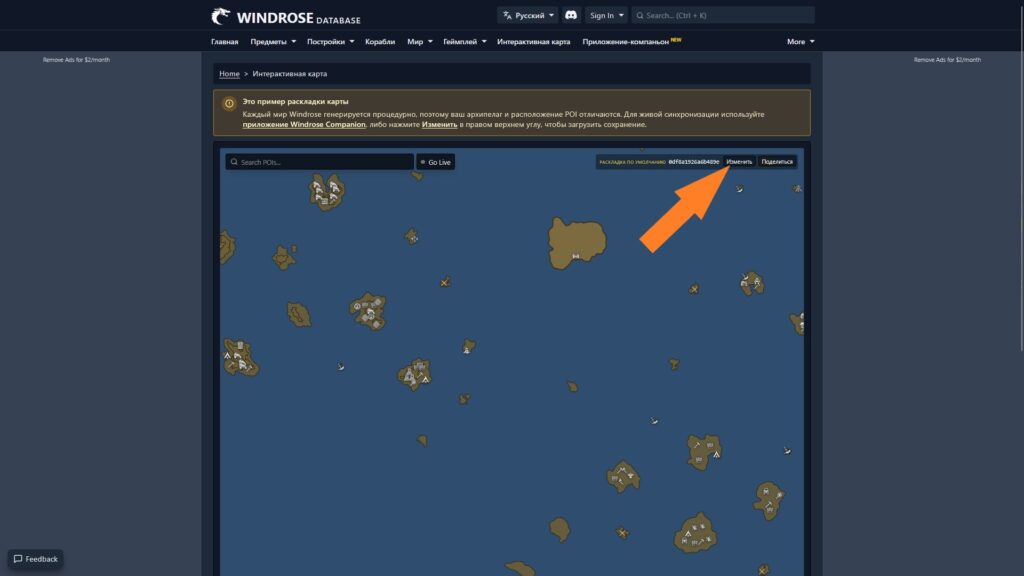This screenshot has width=1024, height=576.
Task: Click the NEW badge beside Приложение-компаньон
Action: (x=676, y=39)
